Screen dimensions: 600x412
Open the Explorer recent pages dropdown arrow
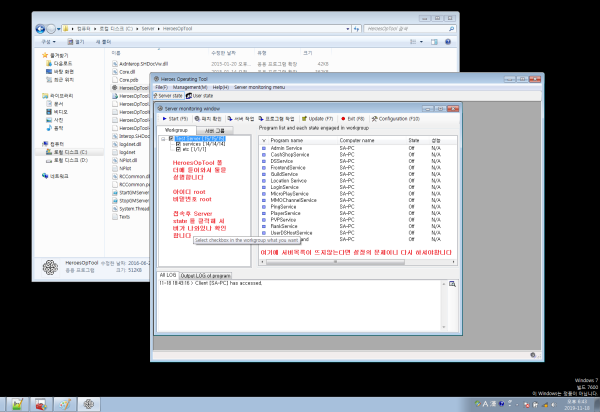click(x=59, y=29)
